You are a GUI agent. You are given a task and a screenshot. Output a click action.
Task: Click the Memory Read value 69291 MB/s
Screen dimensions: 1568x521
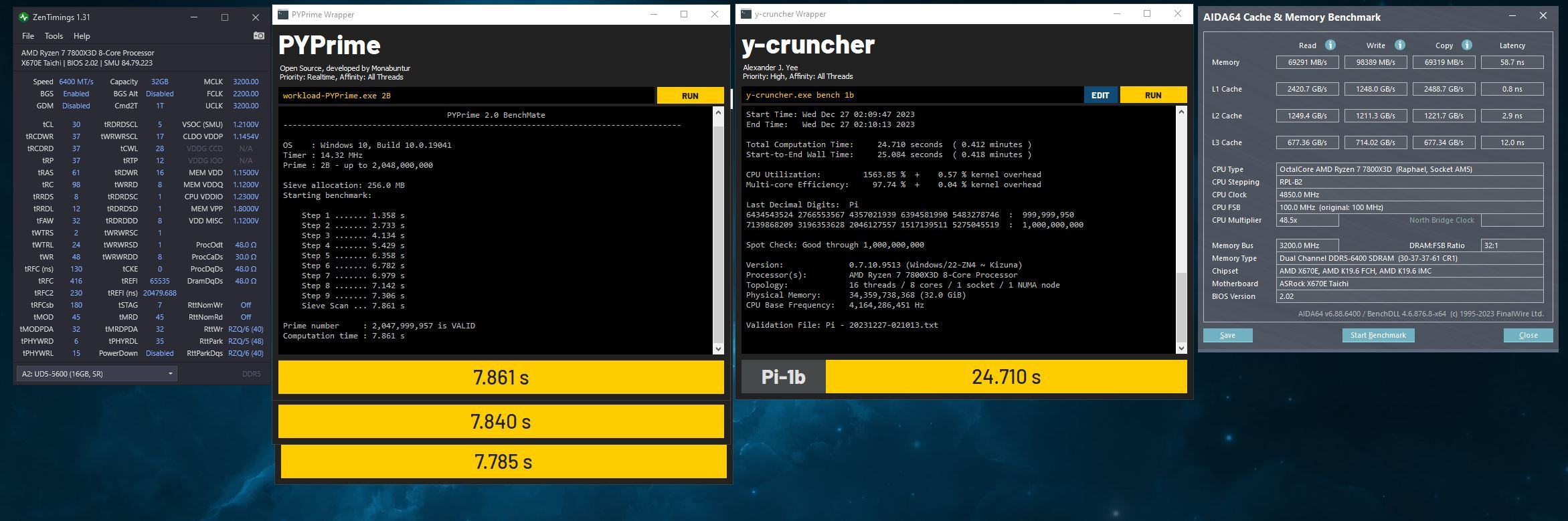[x=1307, y=62]
